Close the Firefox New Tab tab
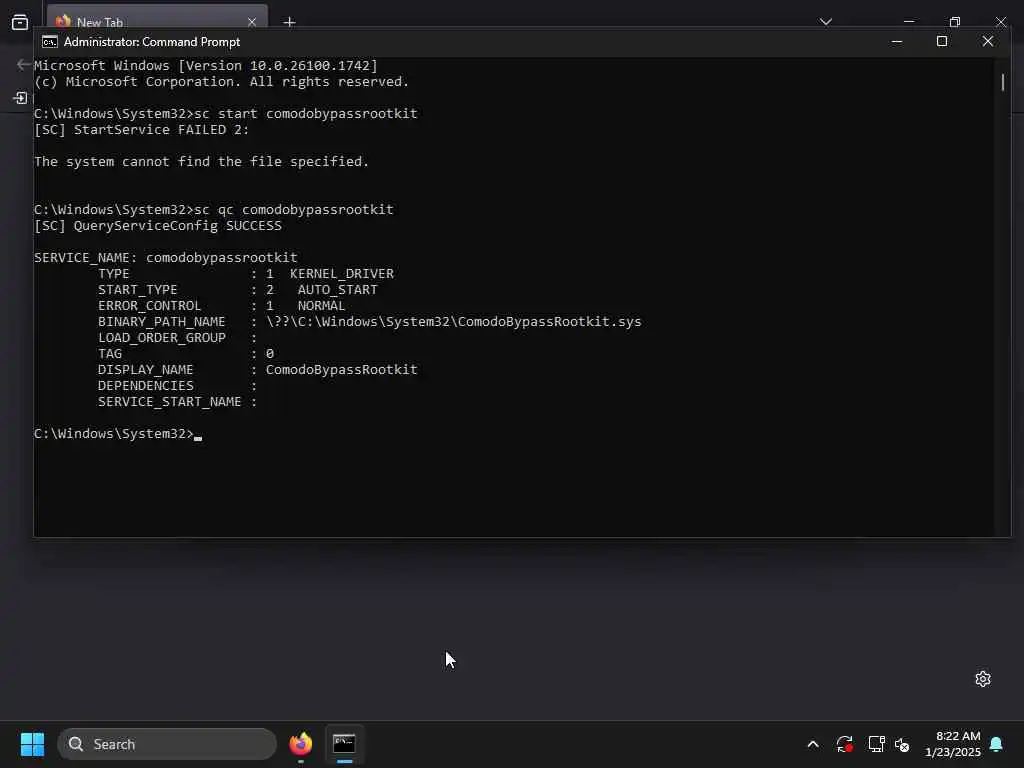 pos(252,22)
